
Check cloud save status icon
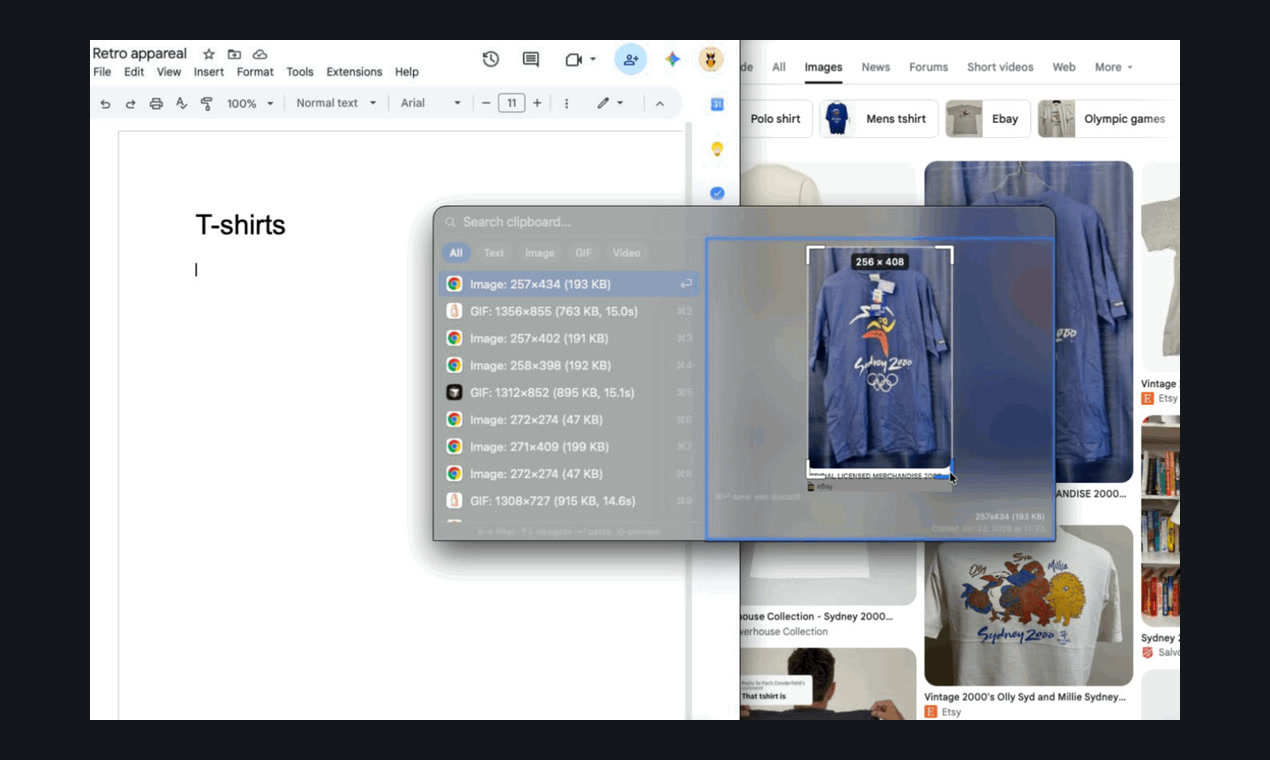[x=260, y=54]
